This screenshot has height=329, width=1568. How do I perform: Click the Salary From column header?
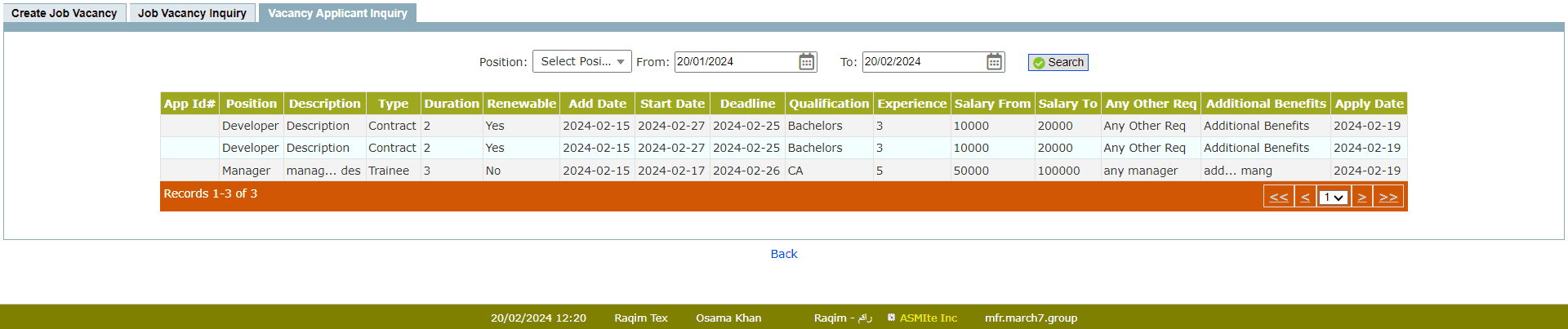[x=992, y=104]
